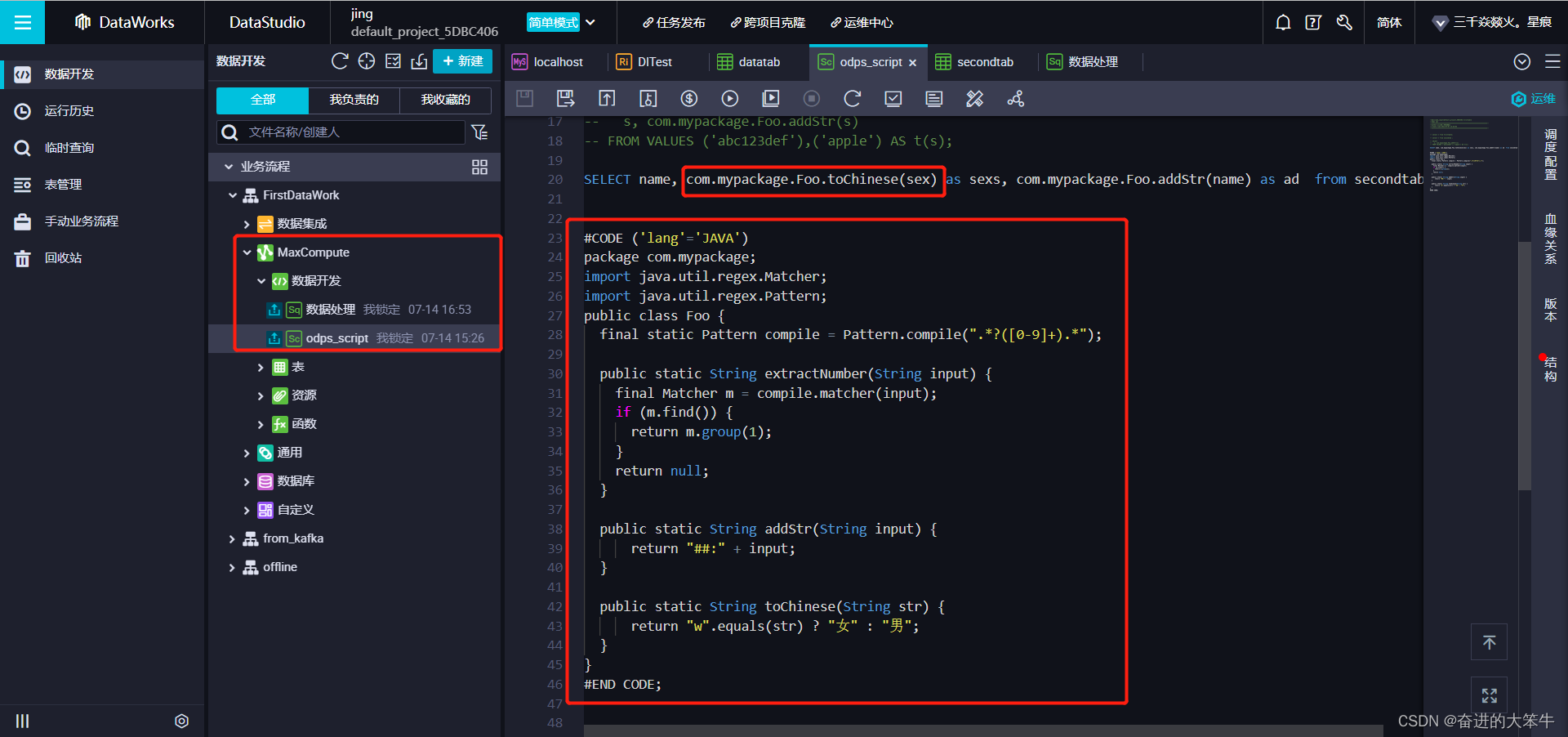Open the wrench settings icon in header
Image resolution: width=1568 pixels, height=737 pixels.
pyautogui.click(x=1344, y=22)
